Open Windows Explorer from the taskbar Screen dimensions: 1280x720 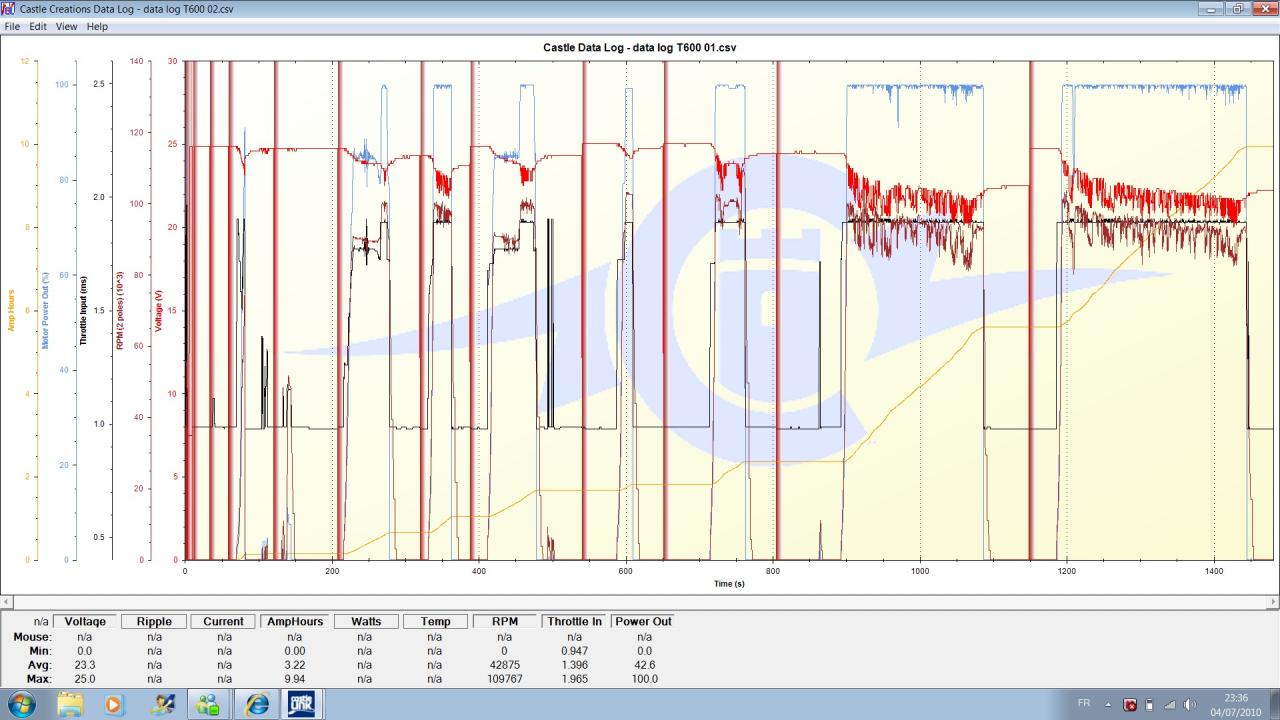[x=70, y=704]
